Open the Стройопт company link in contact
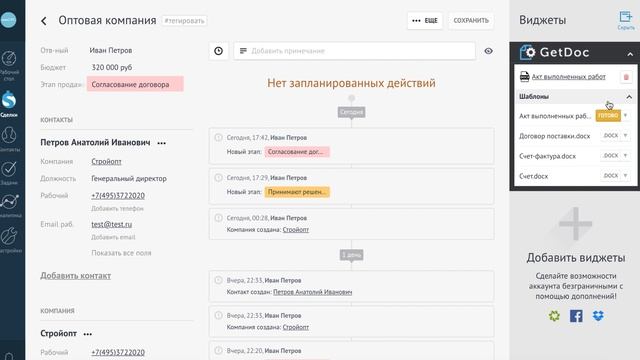This screenshot has width=640, height=360. pyautogui.click(x=106, y=162)
